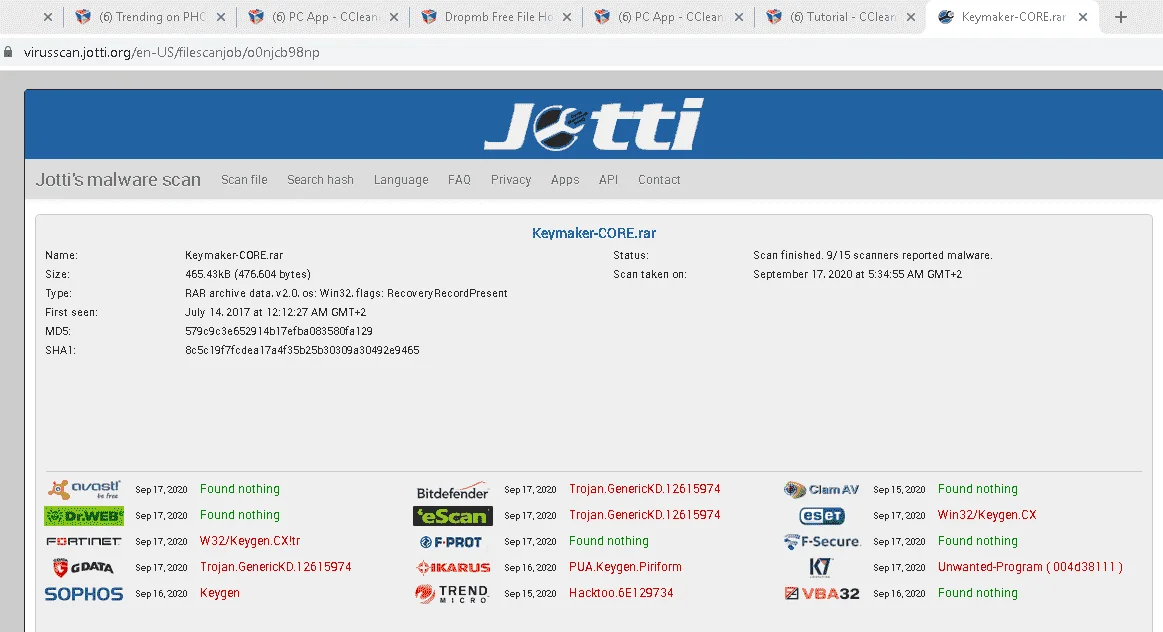Click the Trend Micro scanner logo
This screenshot has height=632, width=1163.
[452, 594]
